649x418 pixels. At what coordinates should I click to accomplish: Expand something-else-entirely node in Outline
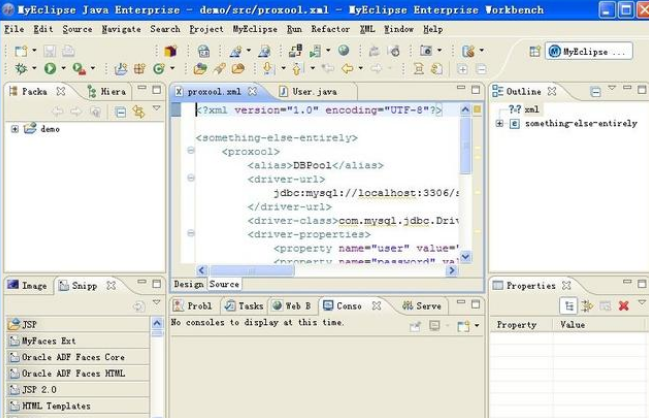coord(499,123)
